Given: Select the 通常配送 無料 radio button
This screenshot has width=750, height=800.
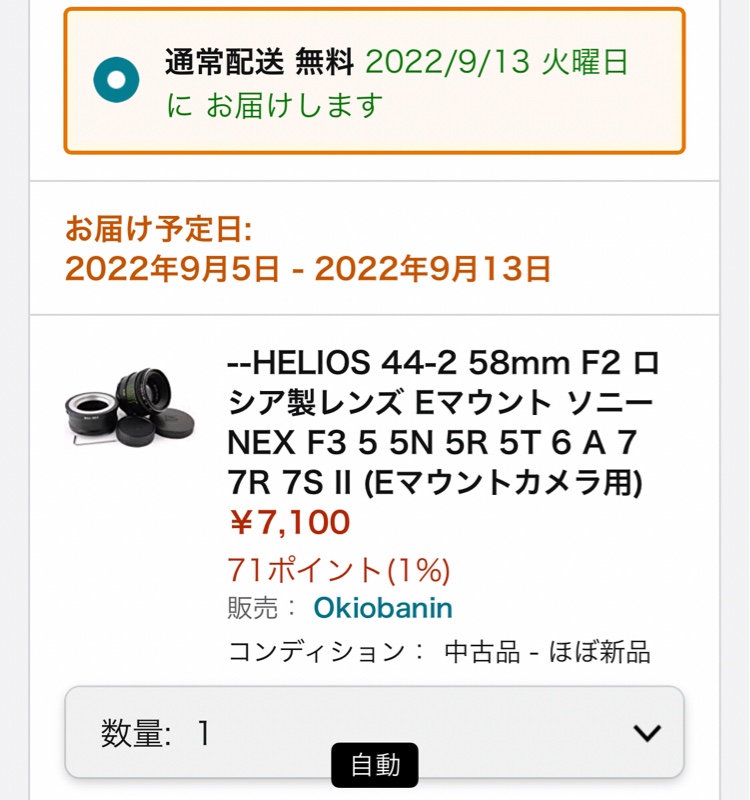Looking at the screenshot, I should (x=116, y=80).
